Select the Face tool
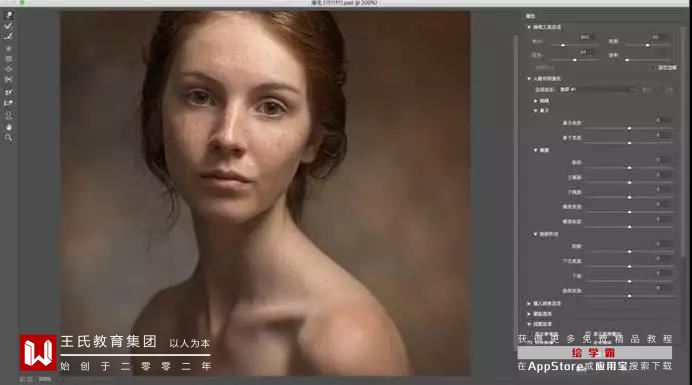692x385 pixels. 8,116
